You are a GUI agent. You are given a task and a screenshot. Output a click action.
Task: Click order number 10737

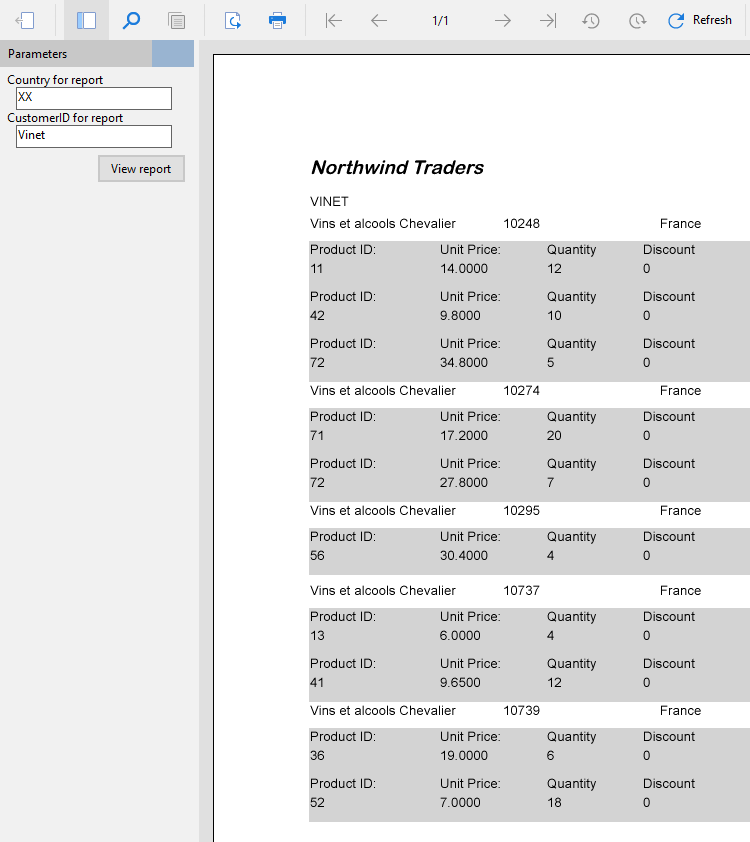pyautogui.click(x=521, y=591)
